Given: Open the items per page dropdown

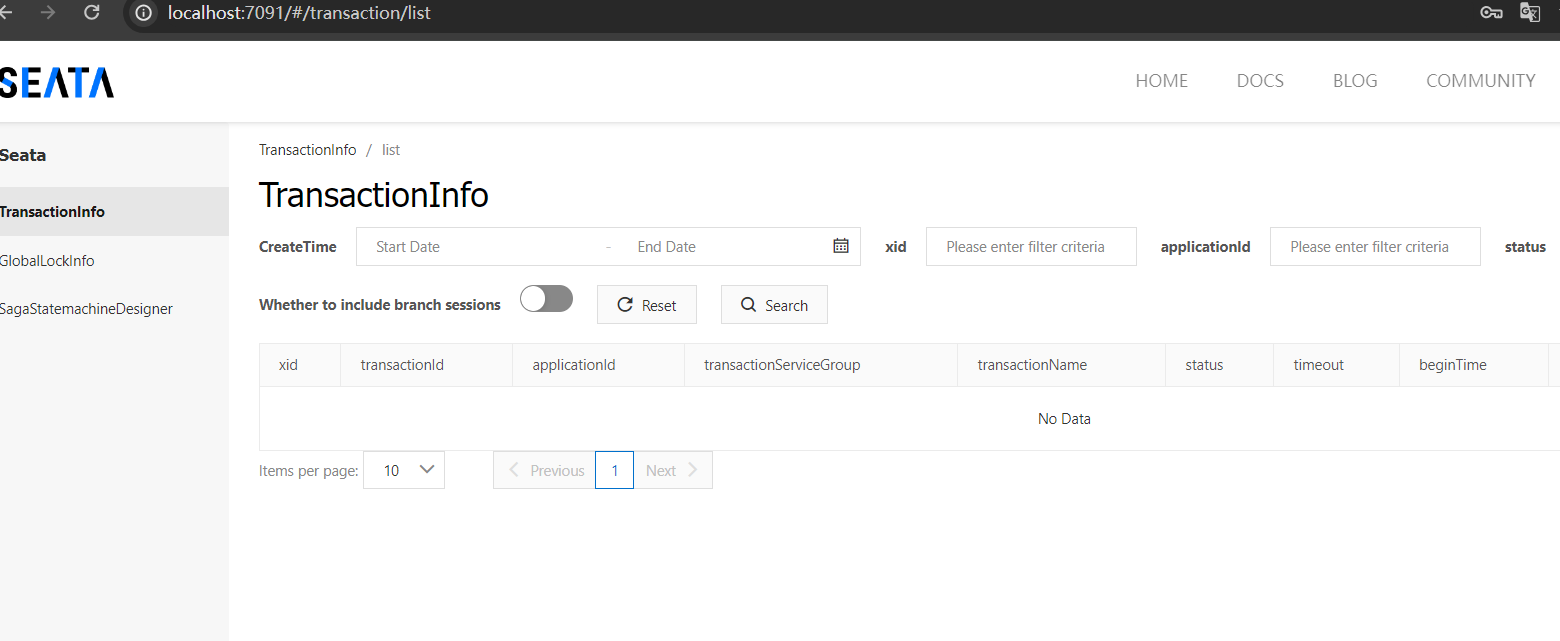Looking at the screenshot, I should coord(404,470).
